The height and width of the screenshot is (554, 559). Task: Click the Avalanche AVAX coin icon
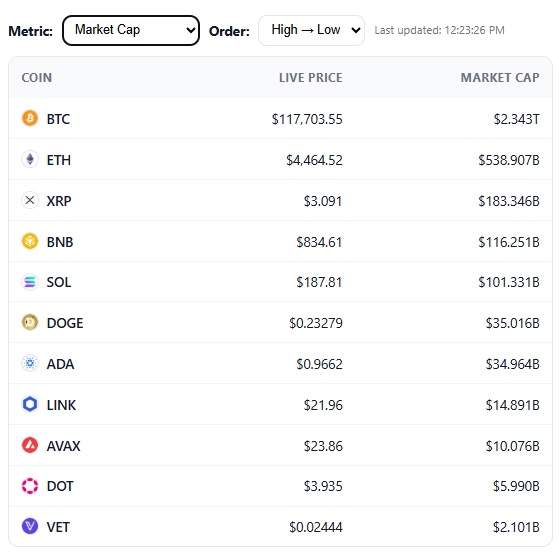(x=30, y=446)
